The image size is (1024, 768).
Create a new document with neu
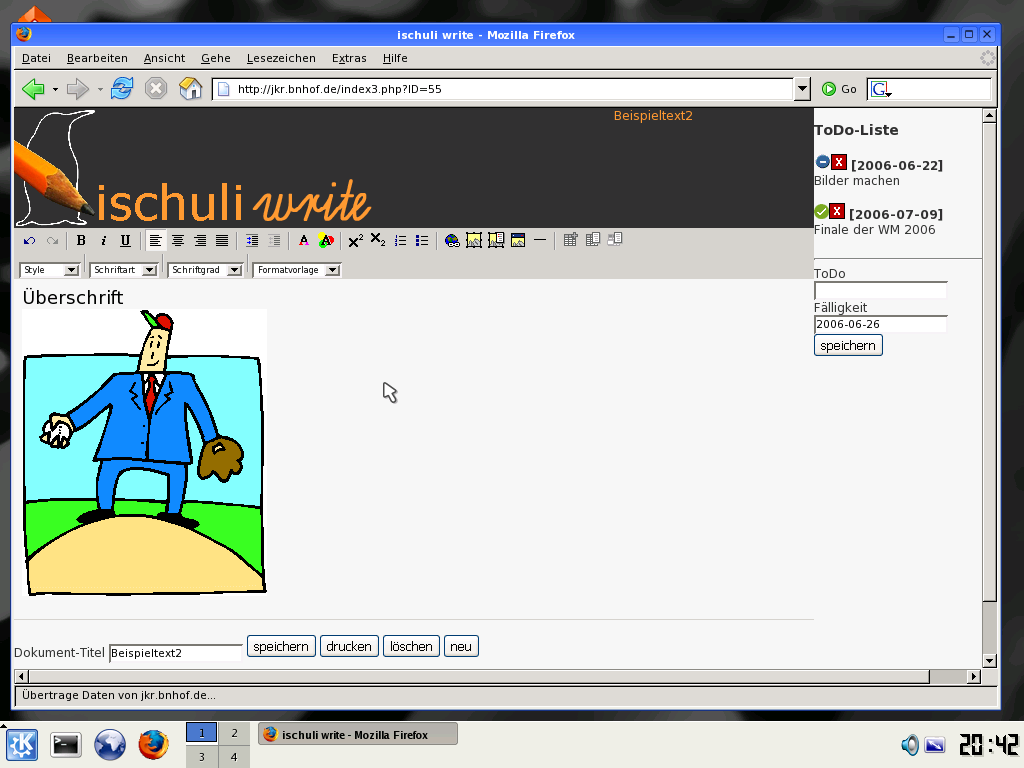(461, 647)
